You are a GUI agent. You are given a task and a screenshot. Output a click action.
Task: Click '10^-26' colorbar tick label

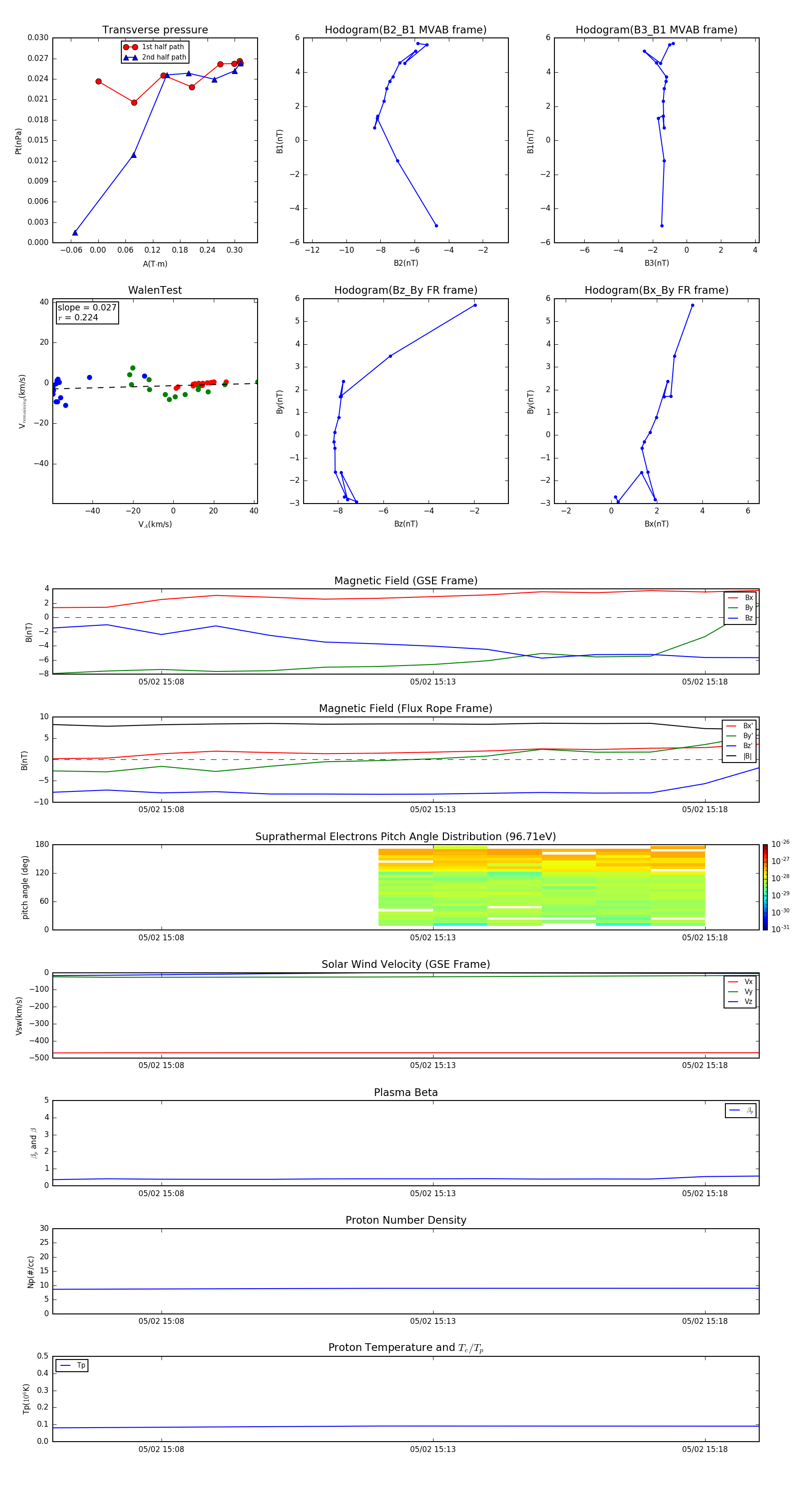point(780,844)
